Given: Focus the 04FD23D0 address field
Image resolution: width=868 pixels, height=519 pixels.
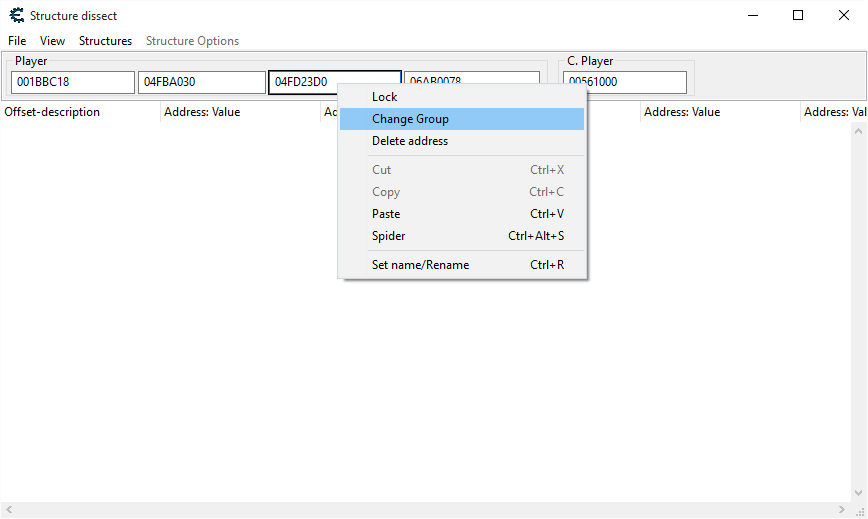Looking at the screenshot, I should click(x=303, y=82).
